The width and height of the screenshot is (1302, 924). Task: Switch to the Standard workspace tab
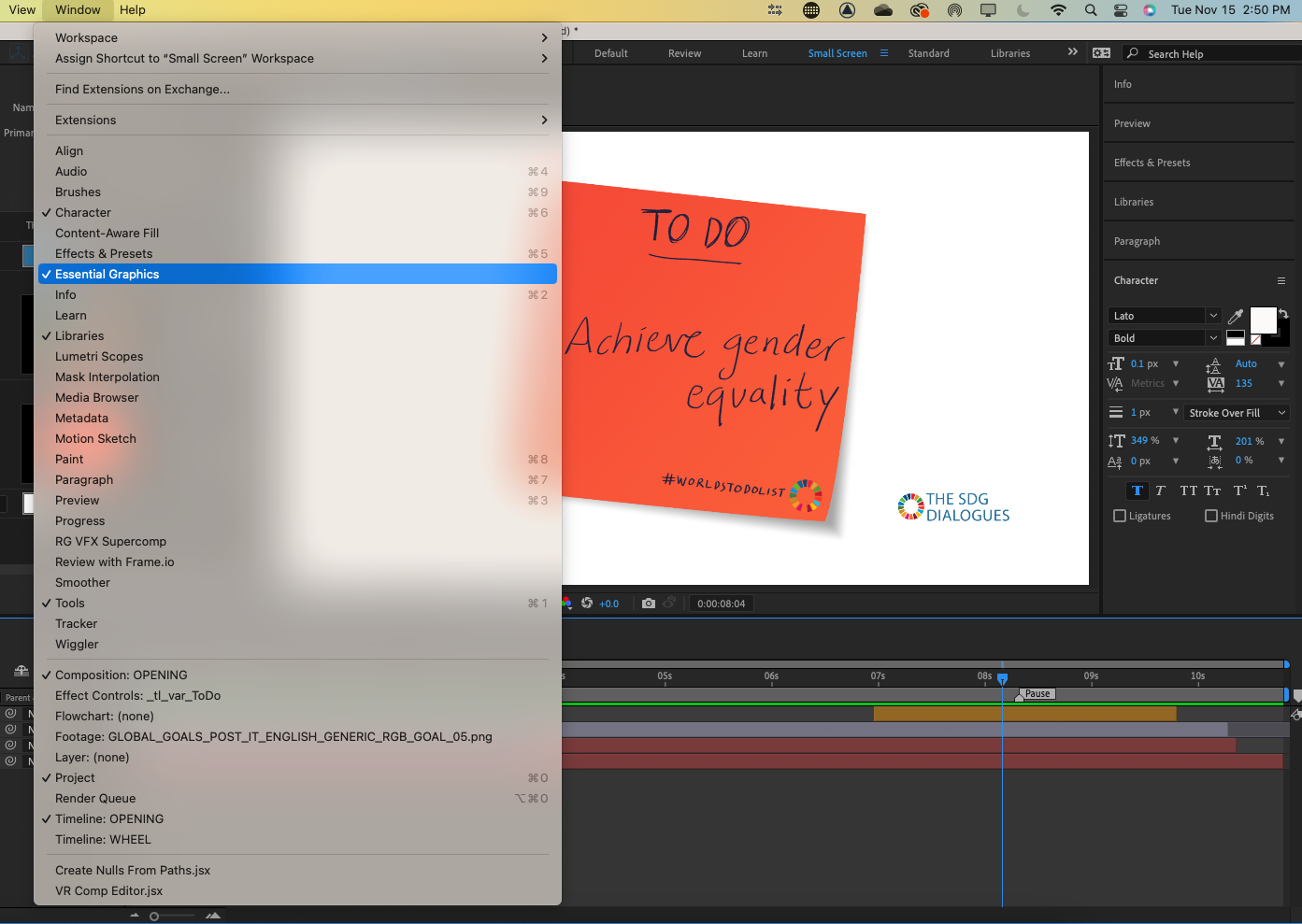[x=928, y=53]
